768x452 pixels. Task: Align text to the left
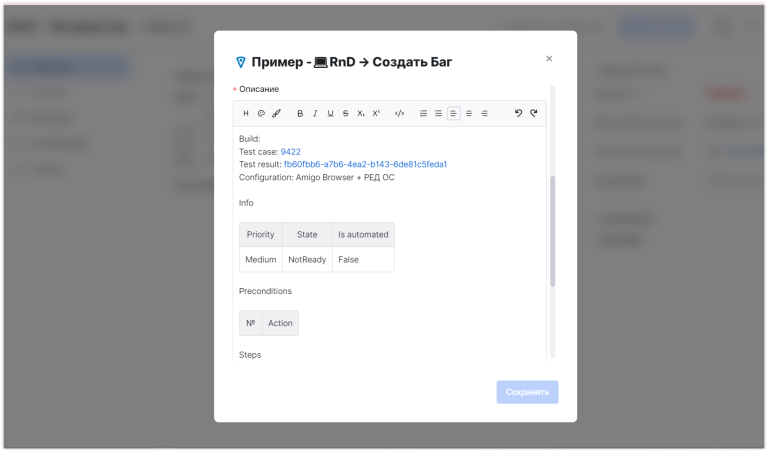453,114
